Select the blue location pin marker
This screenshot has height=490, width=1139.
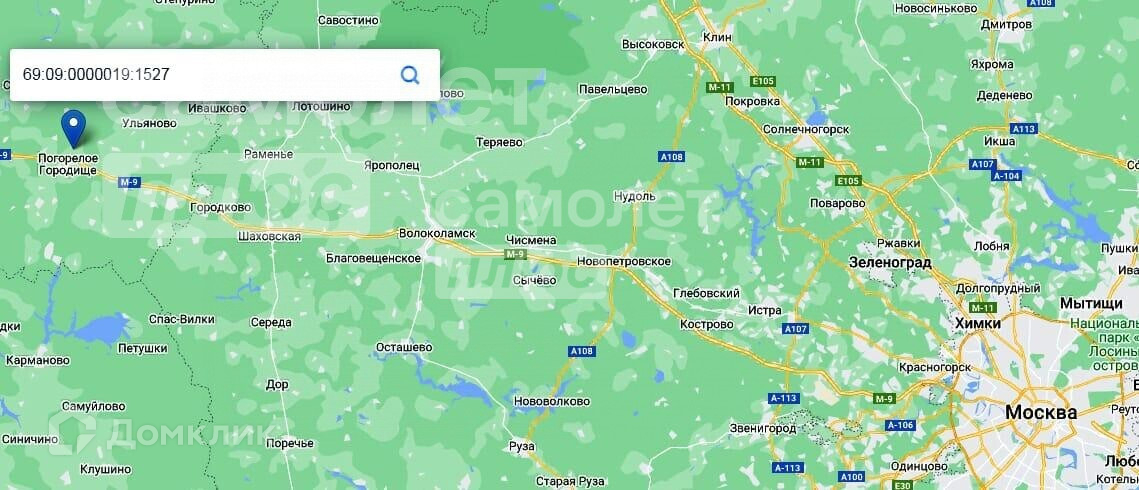point(73,128)
